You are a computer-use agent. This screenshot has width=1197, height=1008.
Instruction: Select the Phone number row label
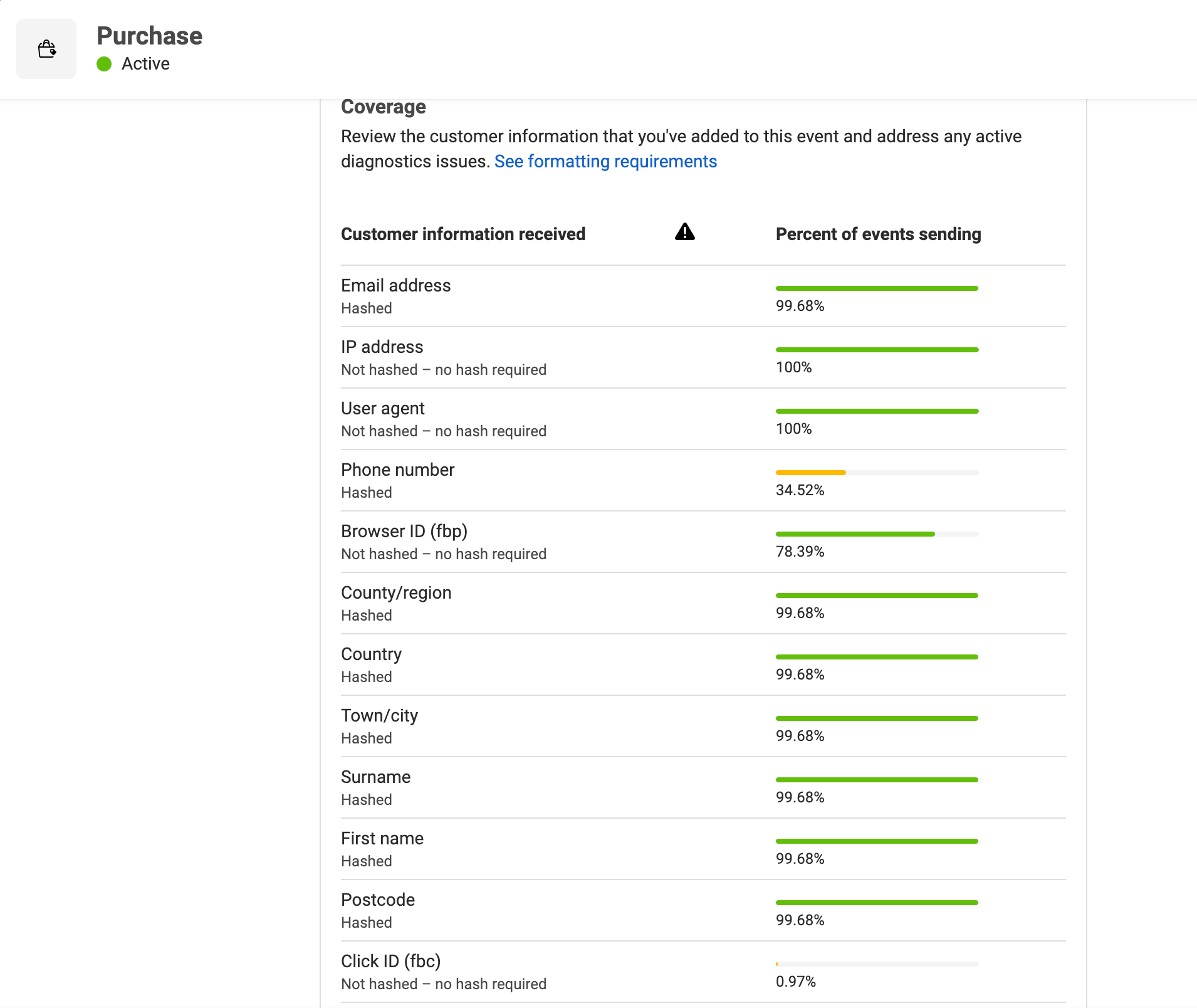point(397,470)
